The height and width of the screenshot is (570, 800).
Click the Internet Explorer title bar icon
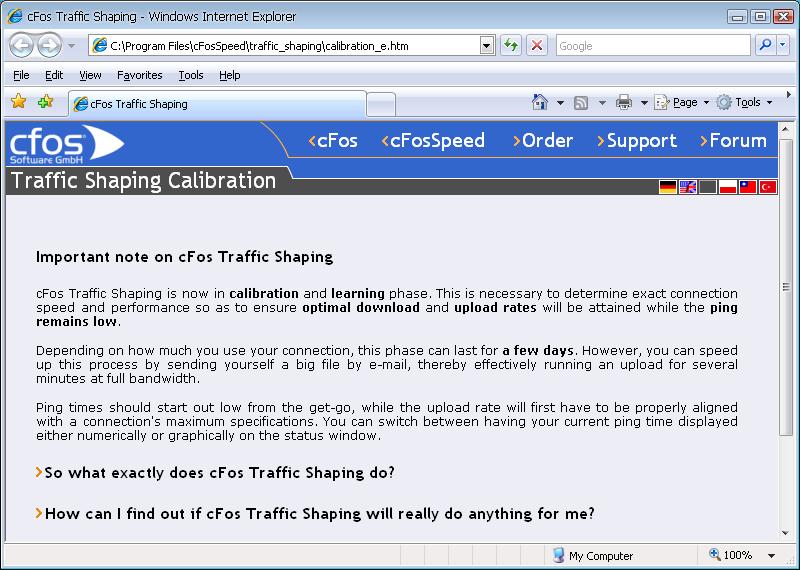(x=15, y=16)
